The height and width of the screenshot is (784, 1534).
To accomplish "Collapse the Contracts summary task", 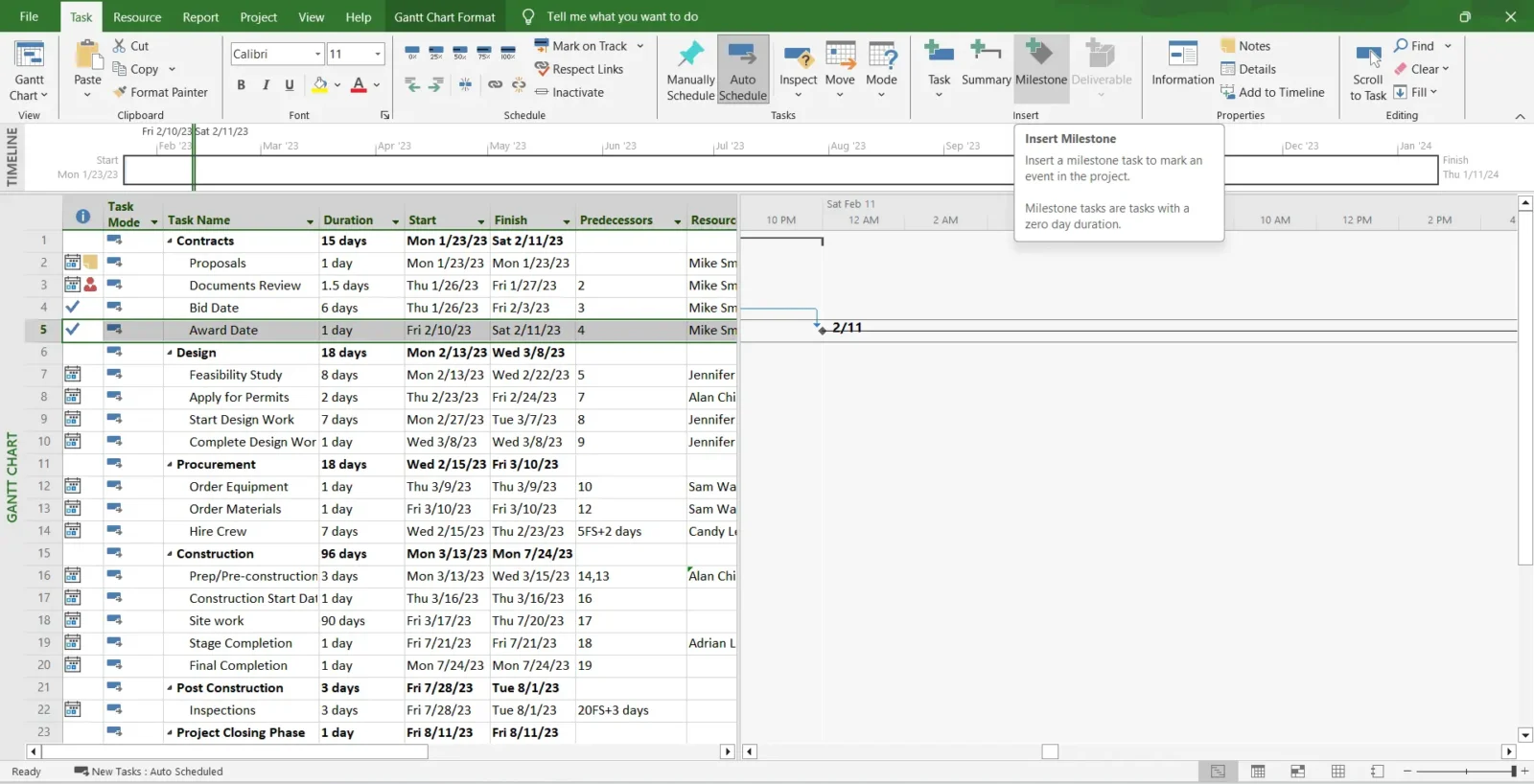I will [170, 242].
